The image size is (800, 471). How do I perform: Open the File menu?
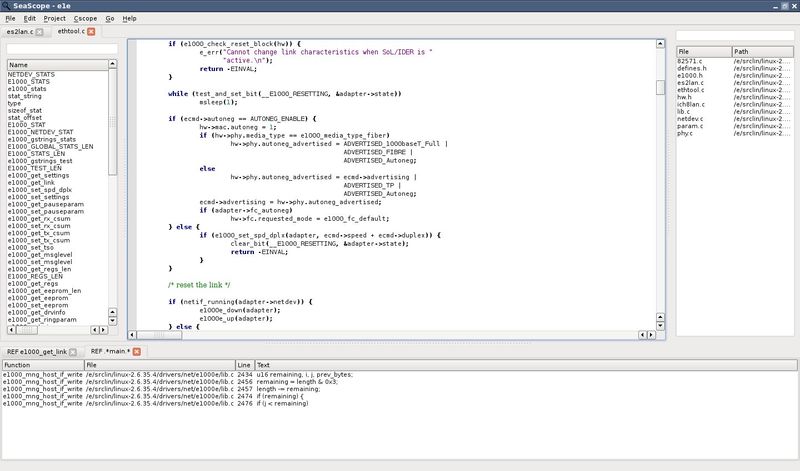[10, 18]
